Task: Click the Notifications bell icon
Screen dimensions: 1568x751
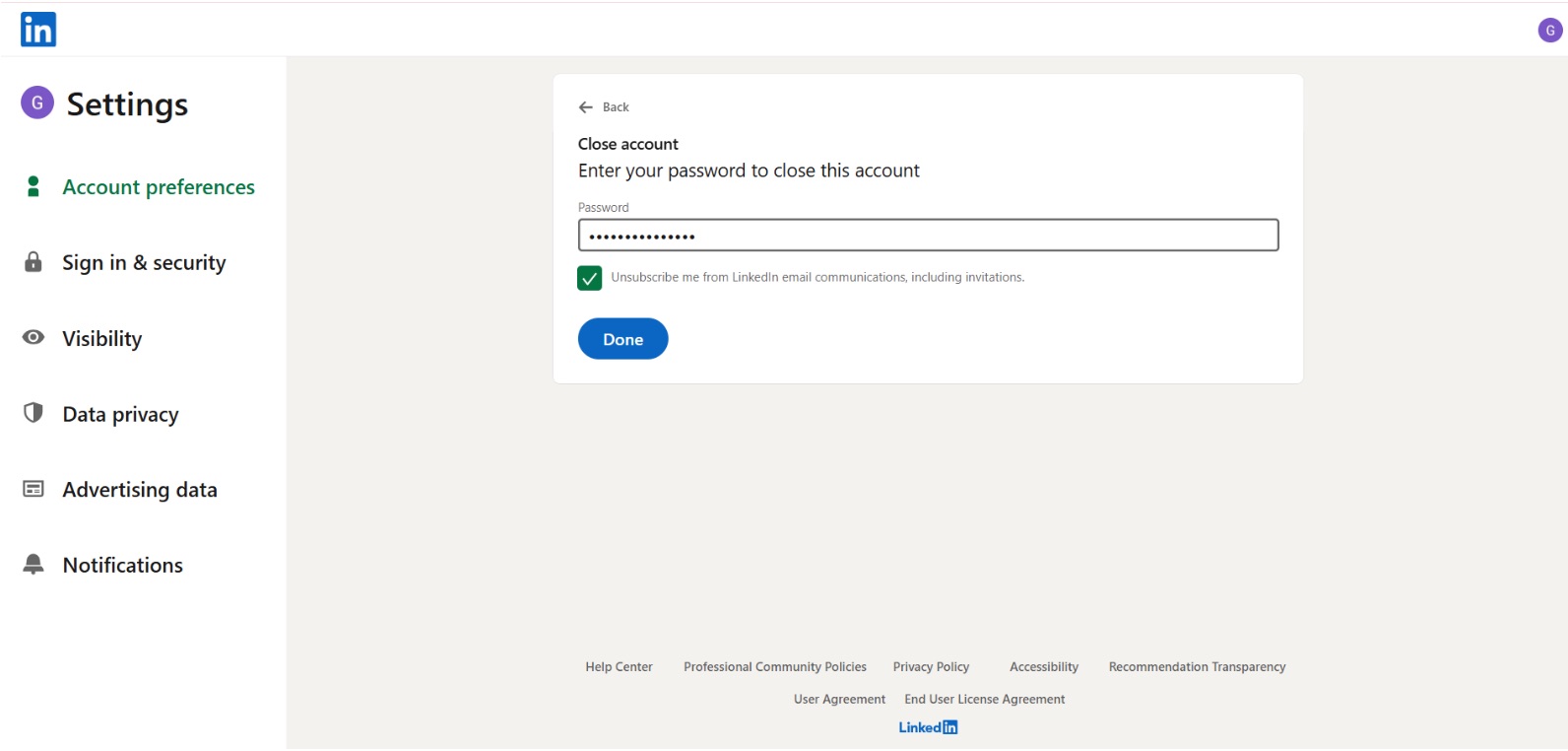Action: [x=33, y=564]
